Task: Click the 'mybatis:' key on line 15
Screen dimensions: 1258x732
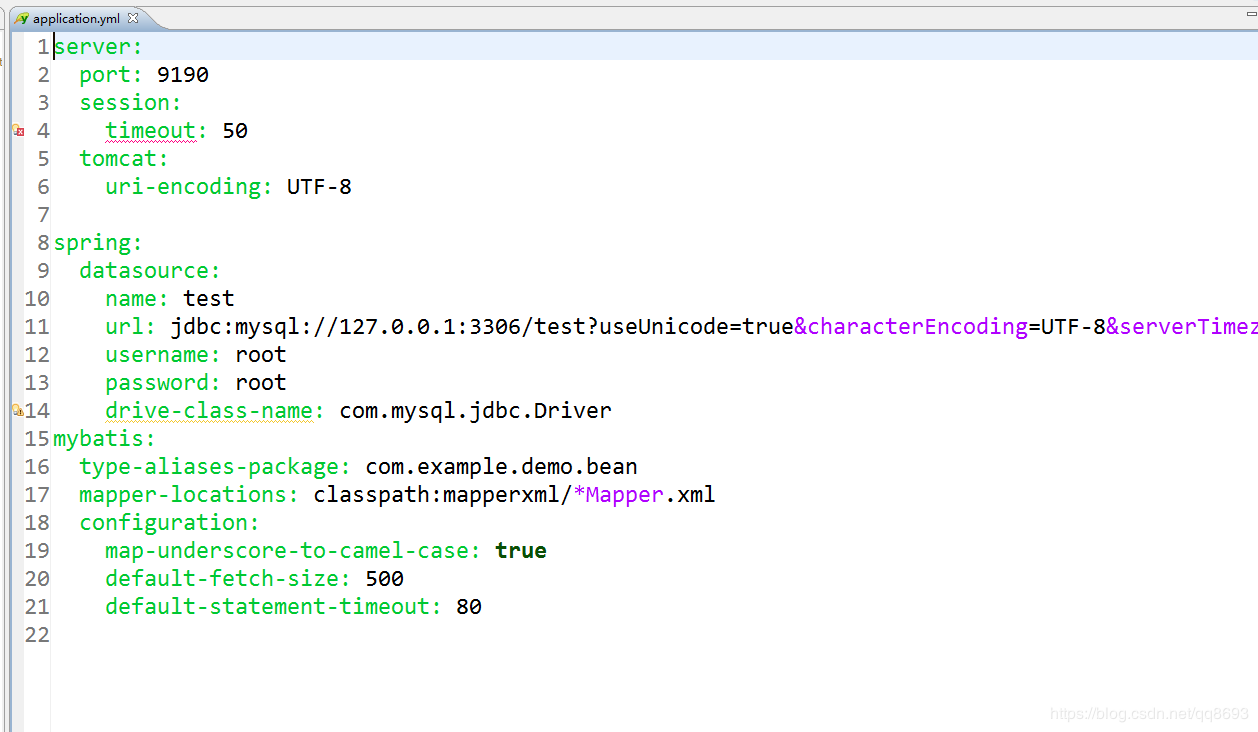Action: (x=105, y=439)
